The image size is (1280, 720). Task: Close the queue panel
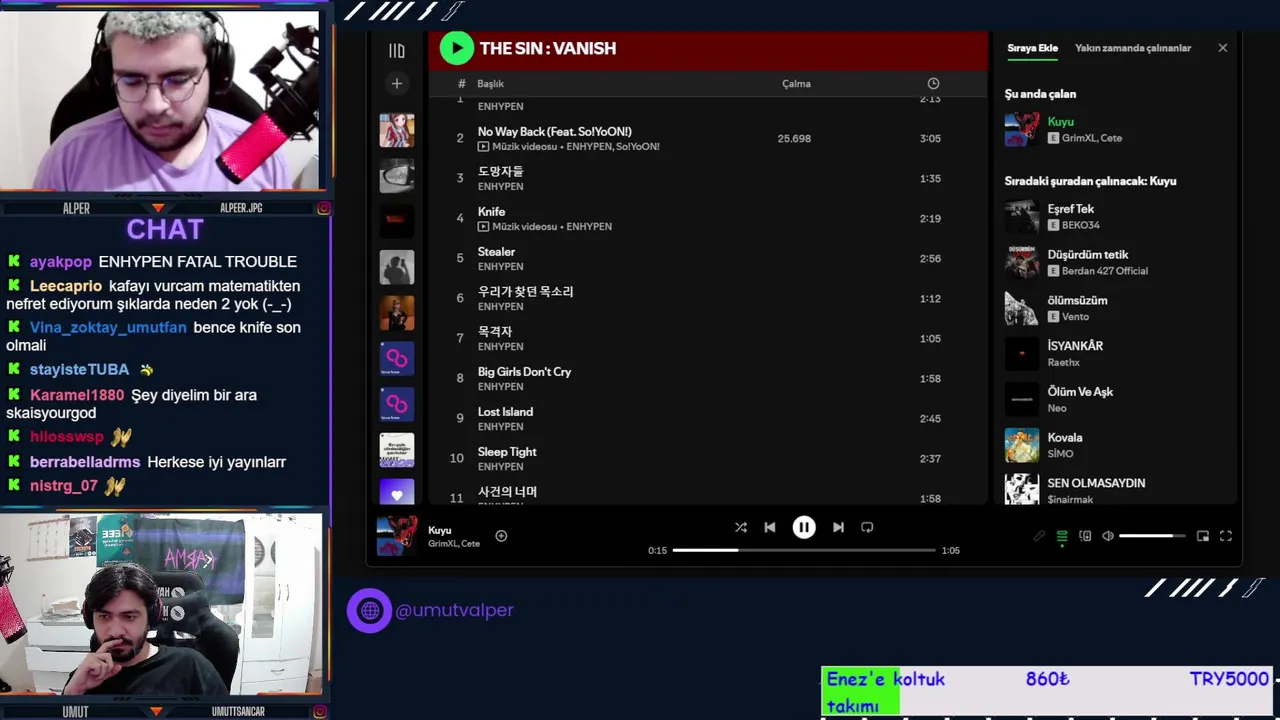tap(1223, 48)
